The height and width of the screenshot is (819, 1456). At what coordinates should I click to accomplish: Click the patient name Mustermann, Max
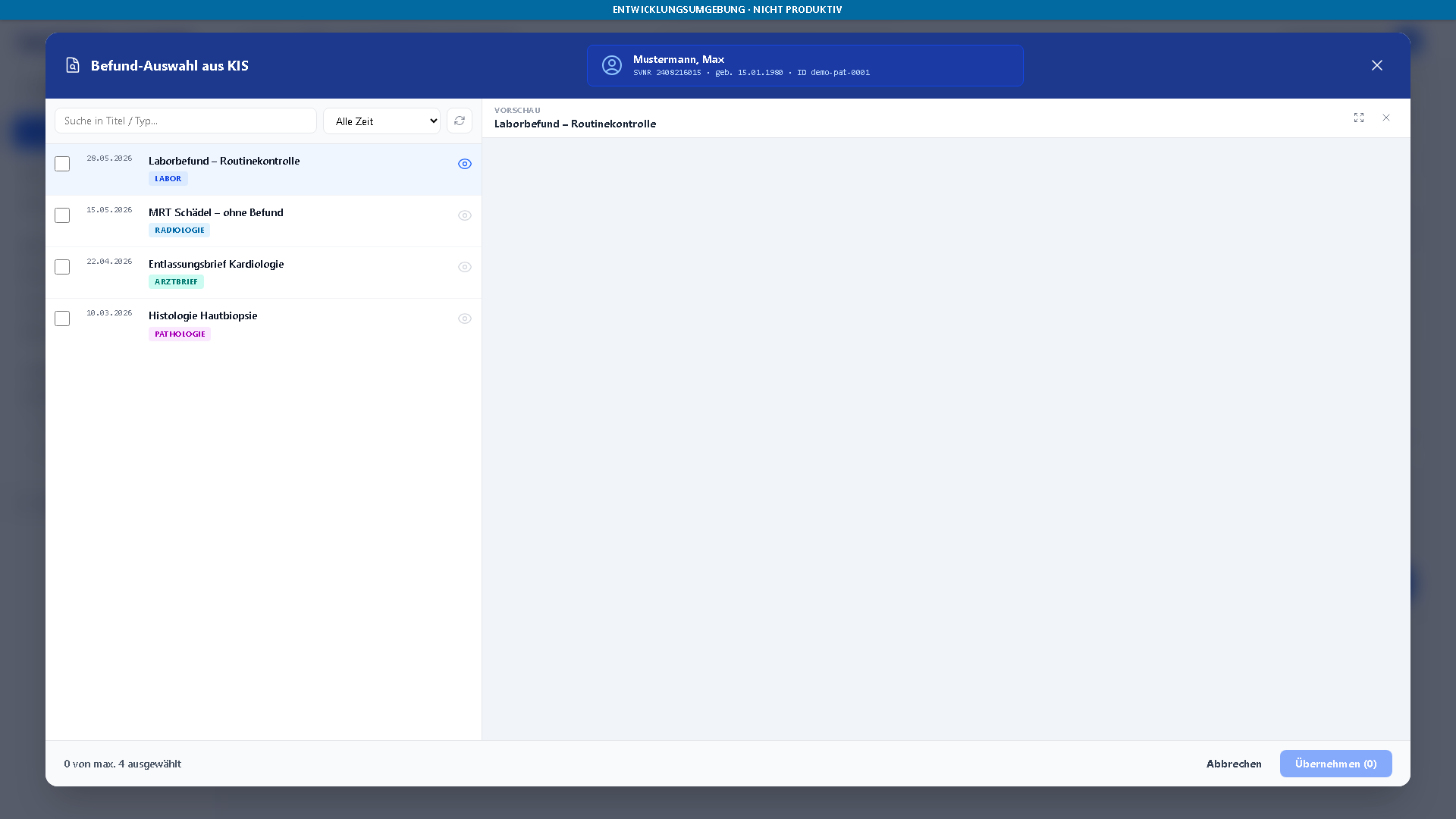679,59
